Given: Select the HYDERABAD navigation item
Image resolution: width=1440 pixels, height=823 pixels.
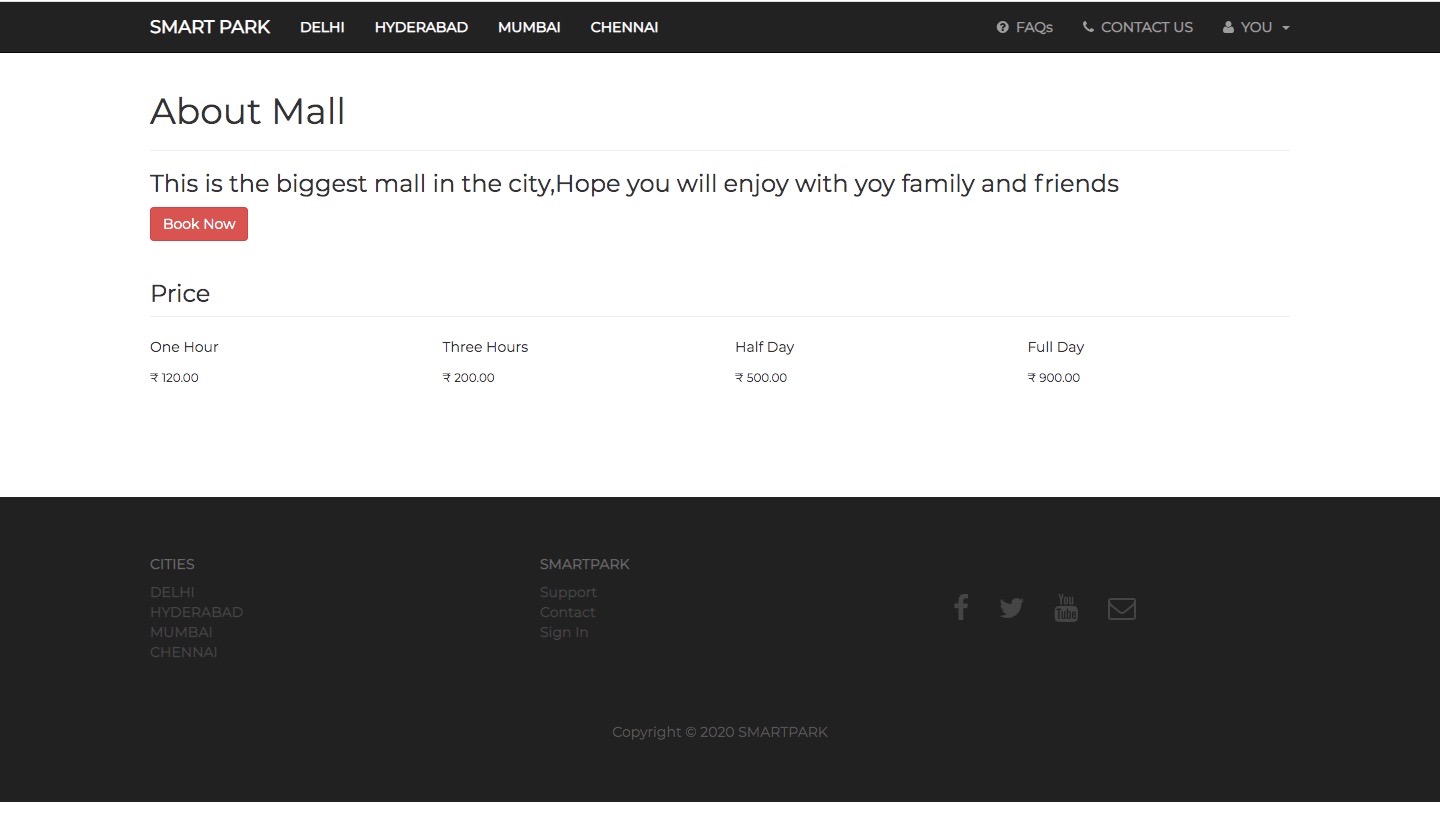Looking at the screenshot, I should tap(421, 27).
